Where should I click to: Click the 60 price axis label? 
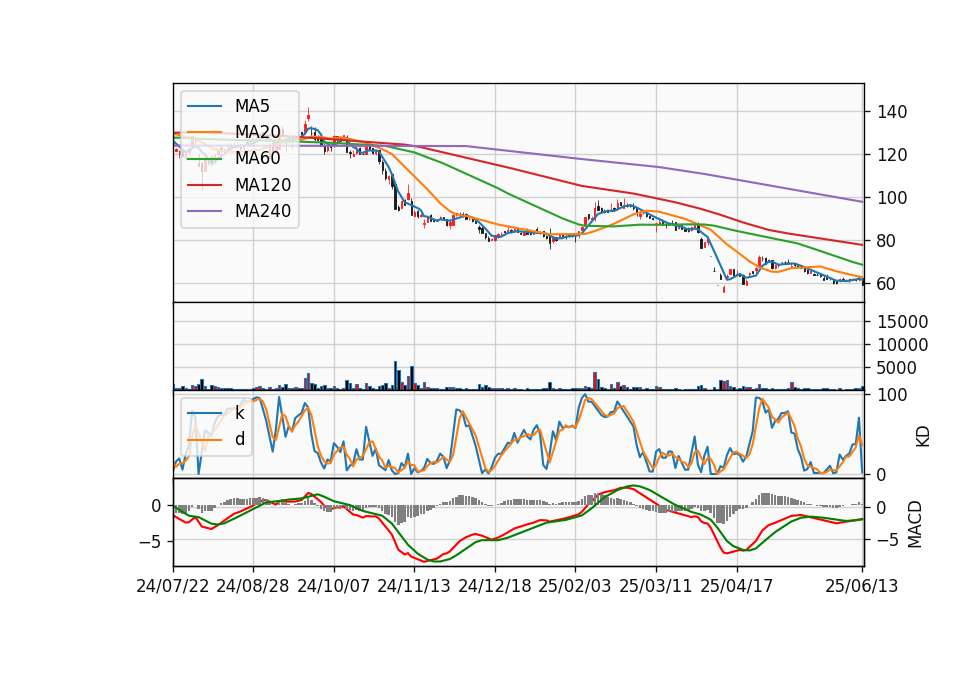pos(887,284)
